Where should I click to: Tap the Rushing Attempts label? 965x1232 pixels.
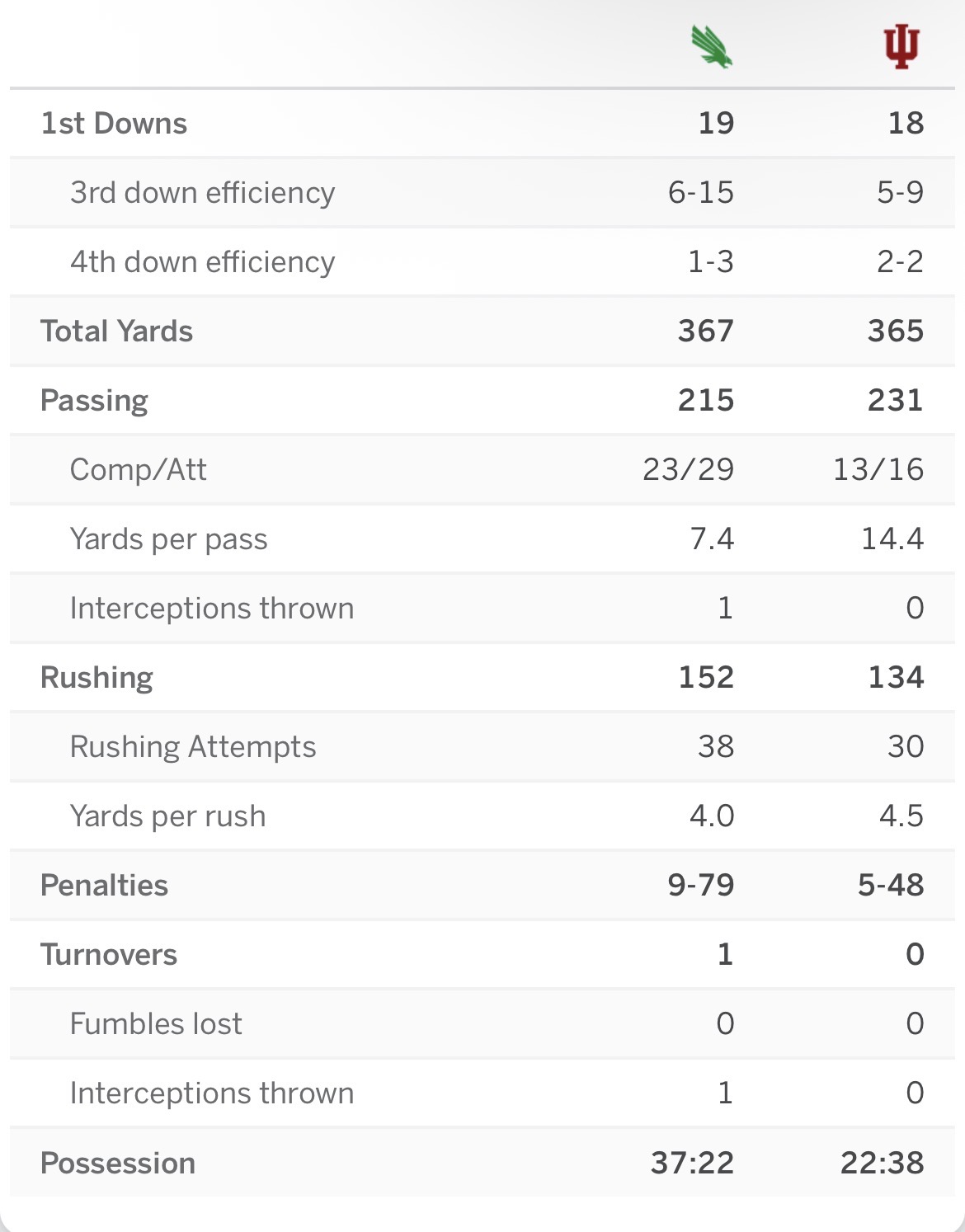pyautogui.click(x=192, y=748)
